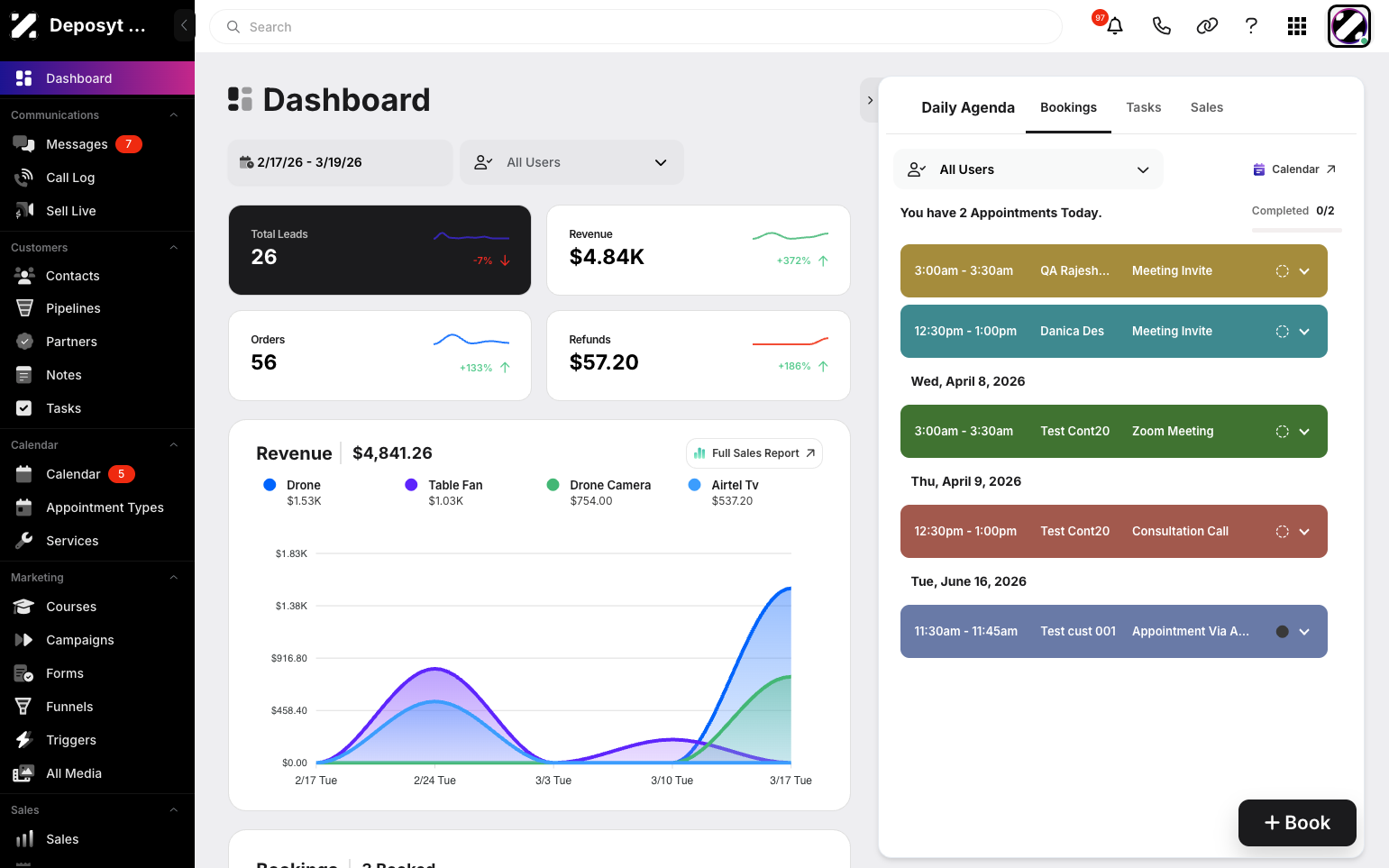This screenshot has width=1389, height=868.
Task: Open the phone dialer icon
Action: 1162,26
